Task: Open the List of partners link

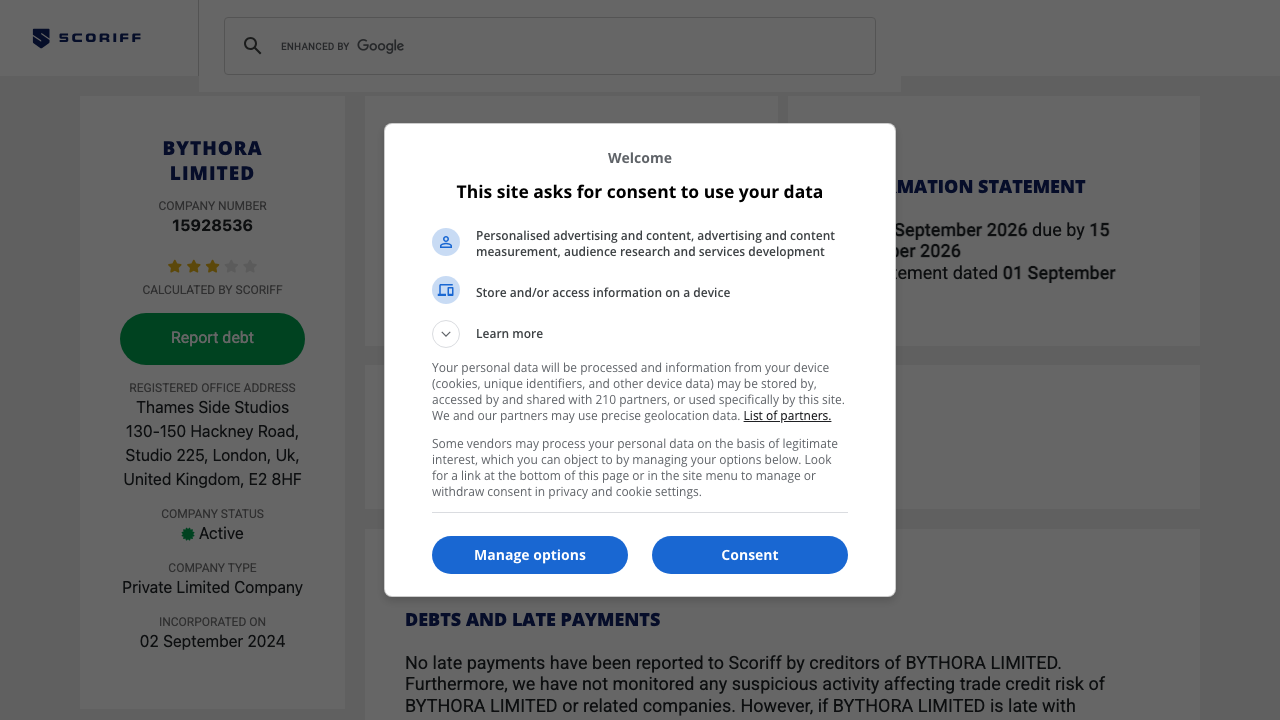Action: tap(787, 415)
